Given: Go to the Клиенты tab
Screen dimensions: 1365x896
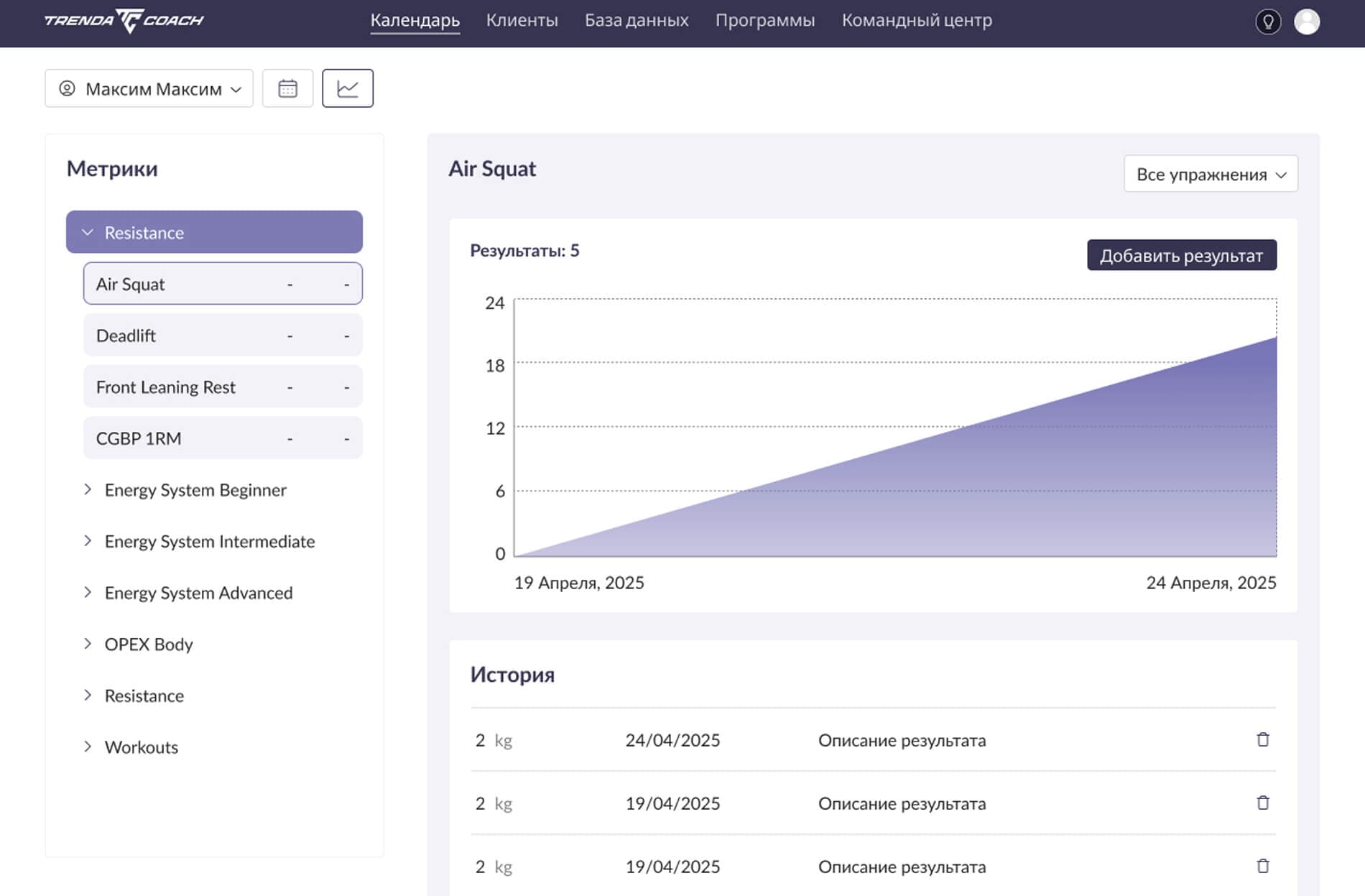Looking at the screenshot, I should pyautogui.click(x=522, y=20).
